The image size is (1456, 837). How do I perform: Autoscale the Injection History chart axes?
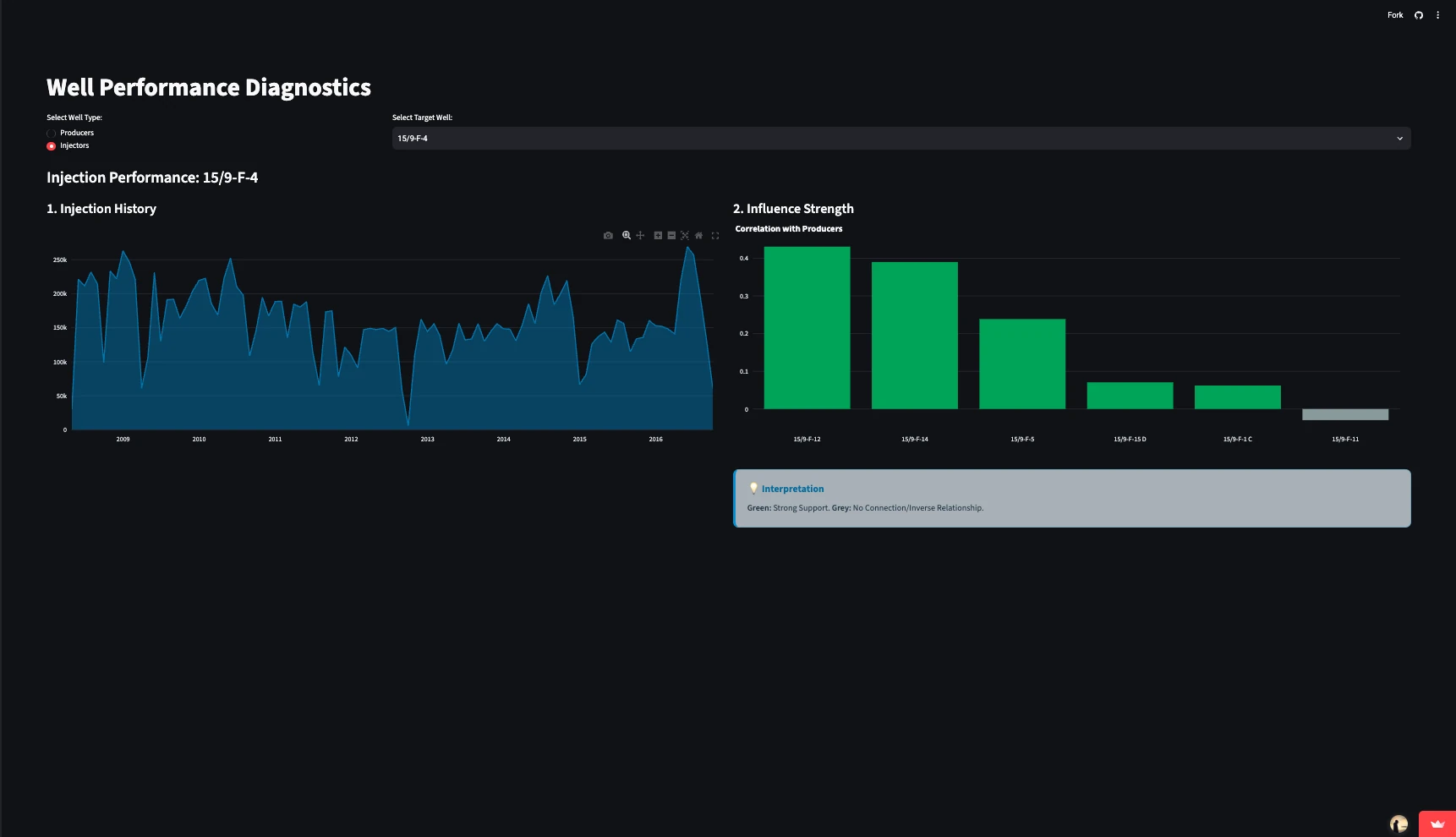[685, 236]
